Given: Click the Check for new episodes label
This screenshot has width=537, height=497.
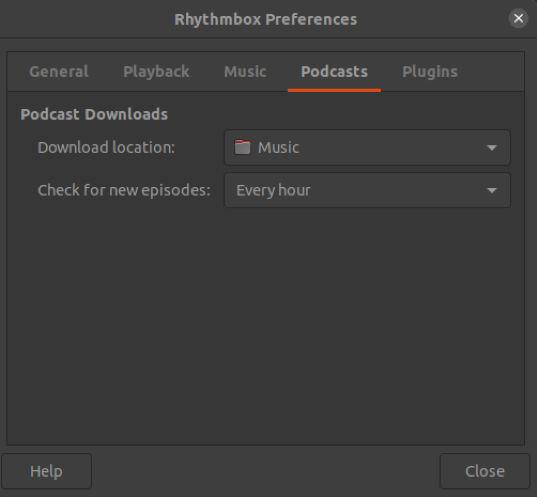Looking at the screenshot, I should tap(124, 190).
